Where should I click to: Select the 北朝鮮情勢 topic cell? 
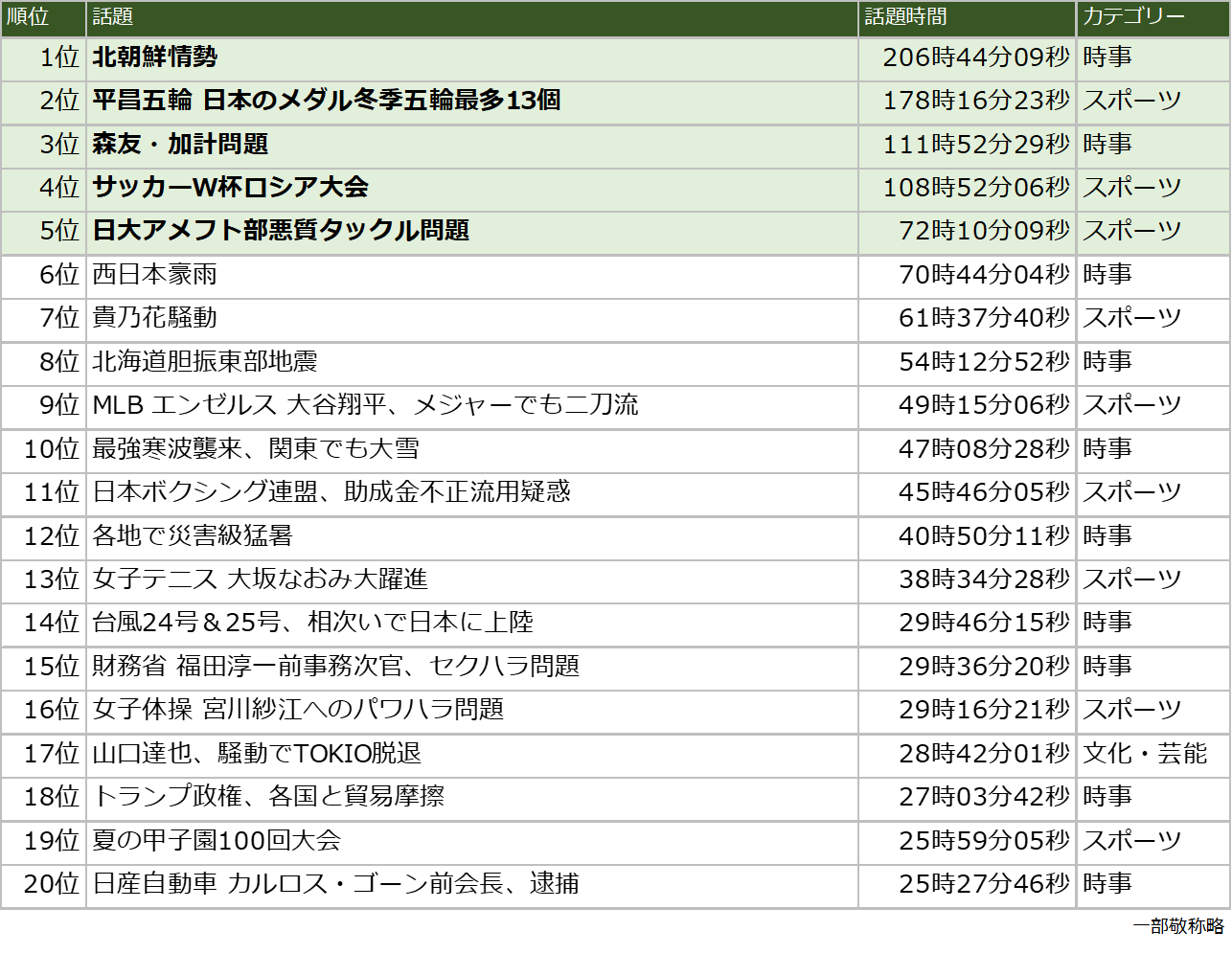pyautogui.click(x=155, y=57)
